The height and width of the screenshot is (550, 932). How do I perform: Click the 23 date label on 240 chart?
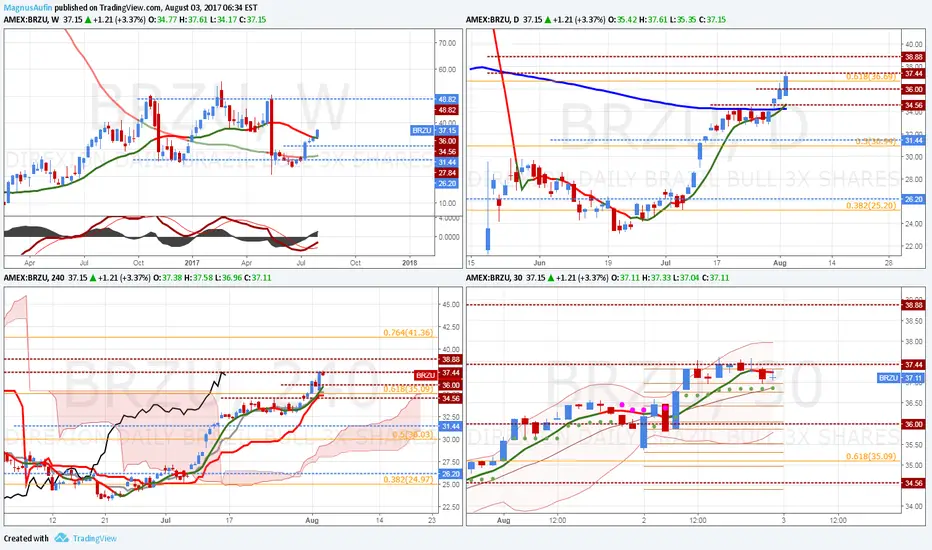tap(432, 520)
